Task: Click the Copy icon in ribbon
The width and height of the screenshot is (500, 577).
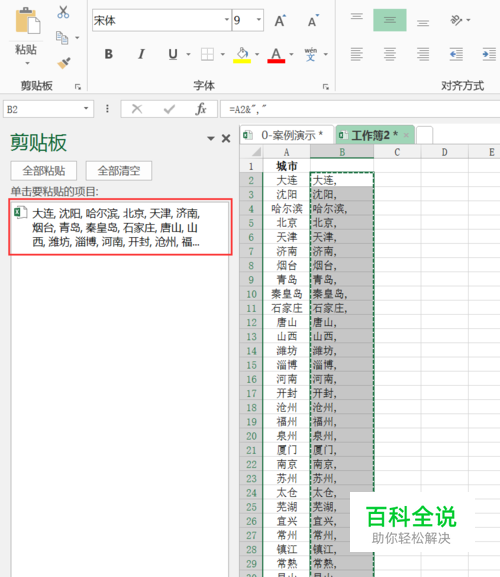Action: coord(62,38)
